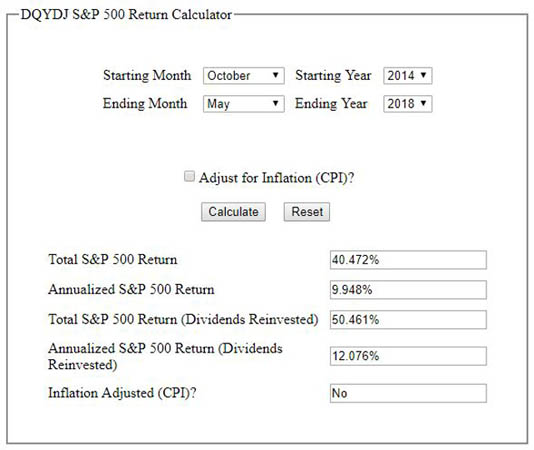Click the Reset button
534x450 pixels.
pyautogui.click(x=307, y=212)
